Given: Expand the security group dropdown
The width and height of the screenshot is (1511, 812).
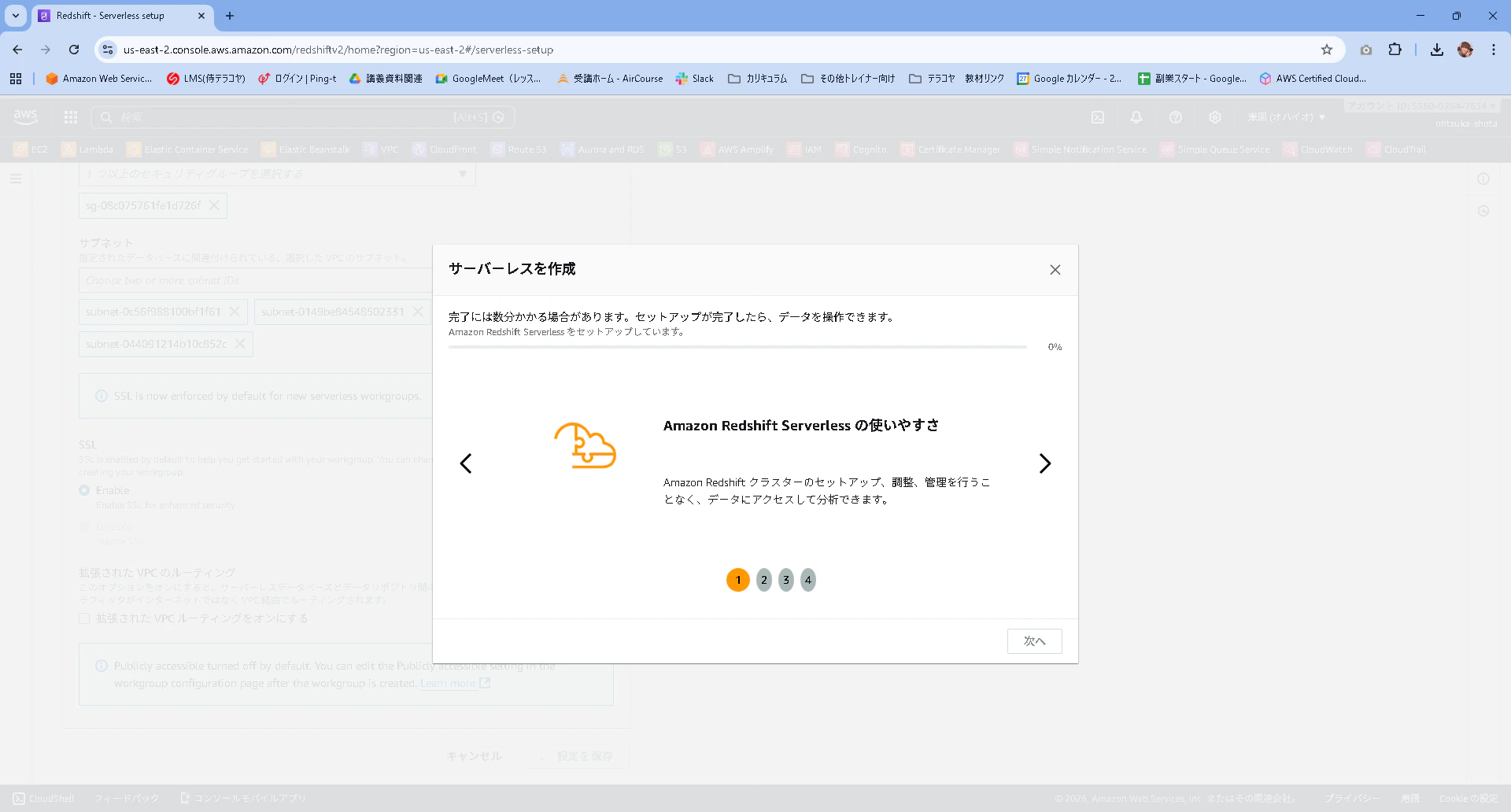Looking at the screenshot, I should click(277, 174).
